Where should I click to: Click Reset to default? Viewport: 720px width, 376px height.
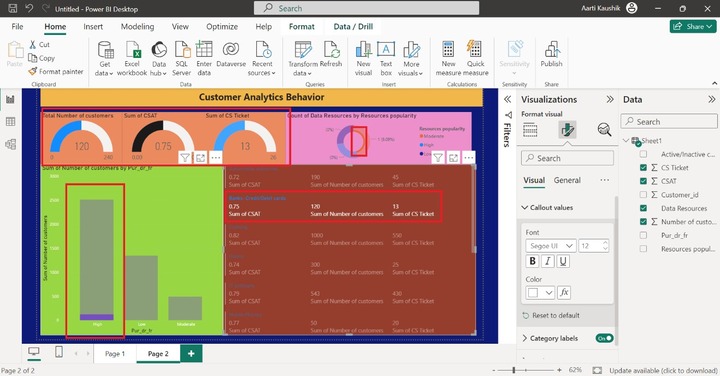pos(551,315)
